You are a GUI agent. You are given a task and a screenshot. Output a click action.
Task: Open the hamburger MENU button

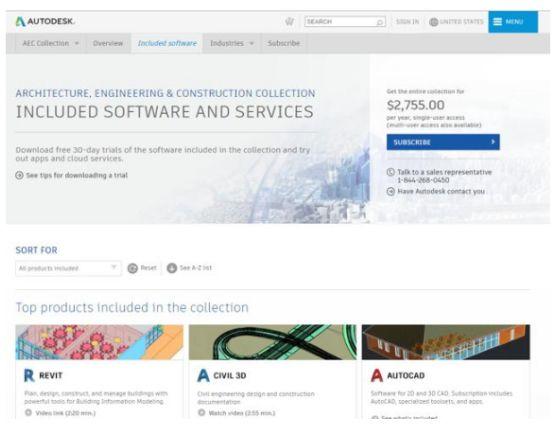point(513,22)
